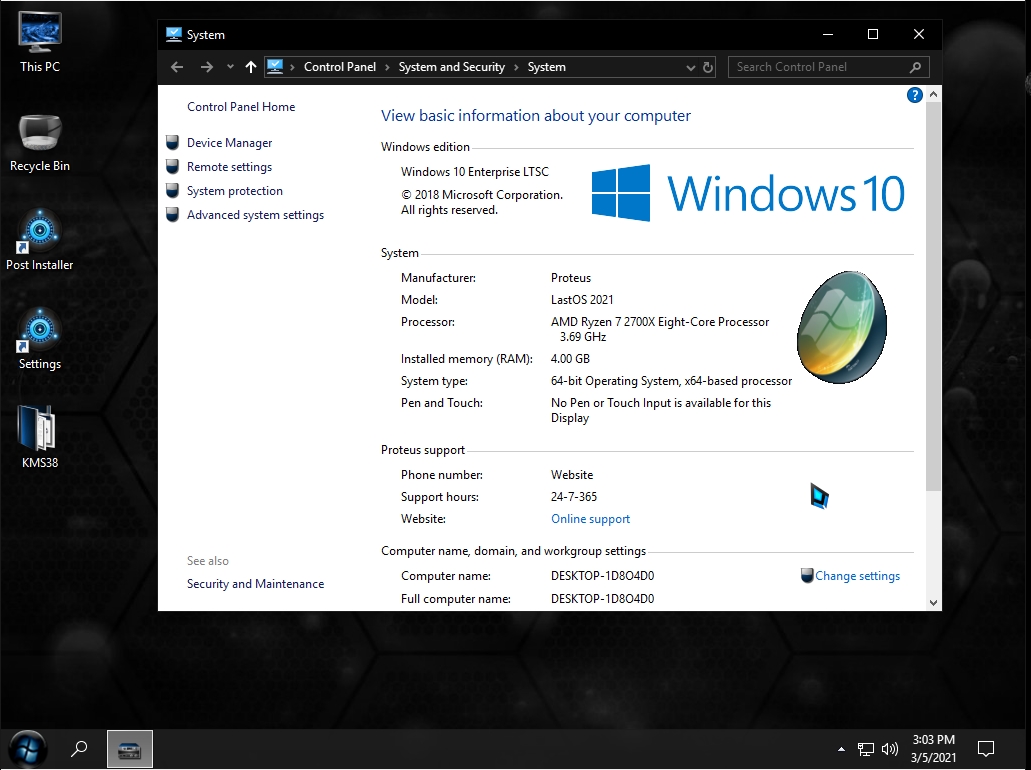
Task: Select the System breadcrumb
Action: [546, 67]
